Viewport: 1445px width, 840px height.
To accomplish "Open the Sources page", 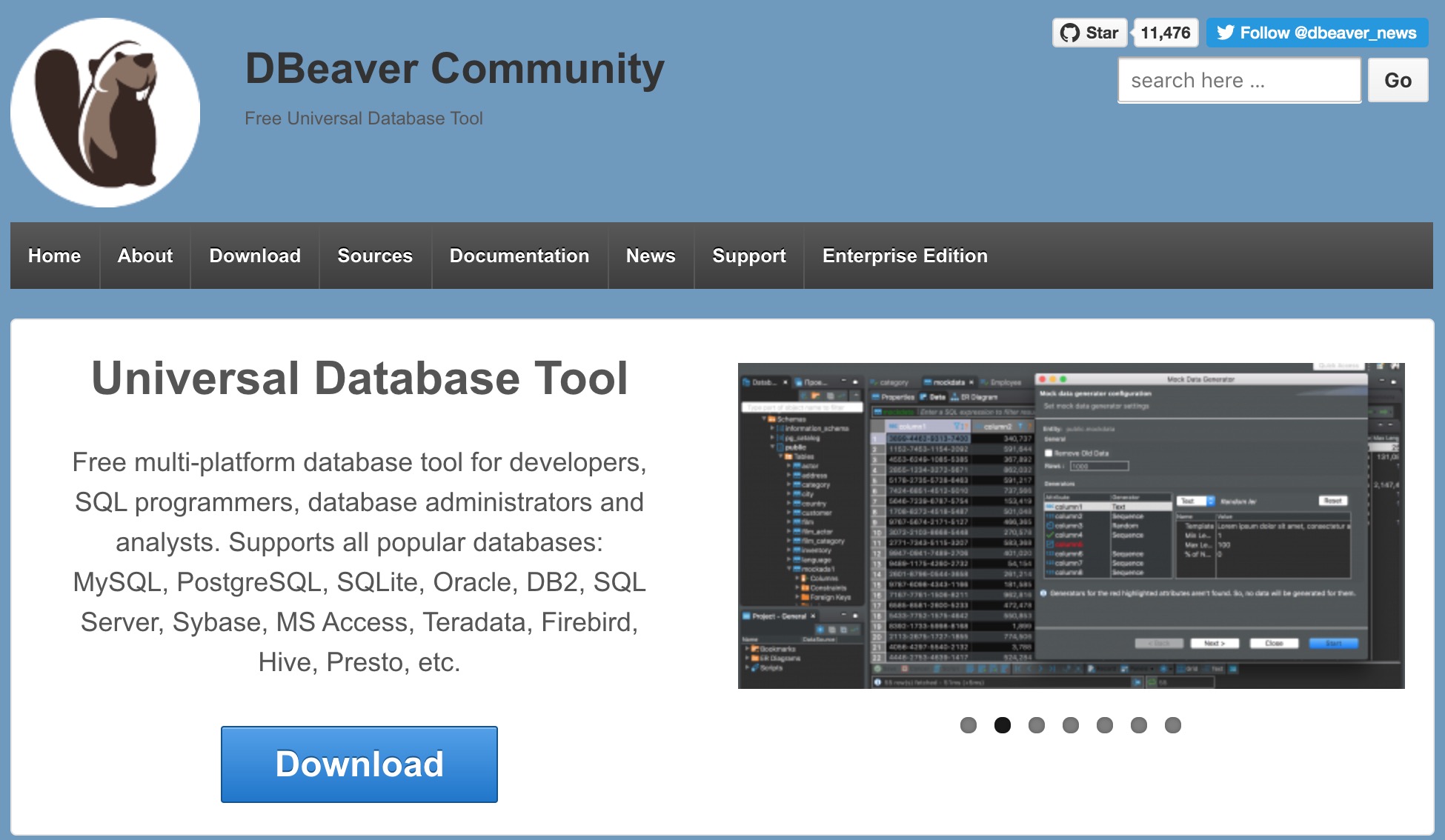I will point(375,256).
